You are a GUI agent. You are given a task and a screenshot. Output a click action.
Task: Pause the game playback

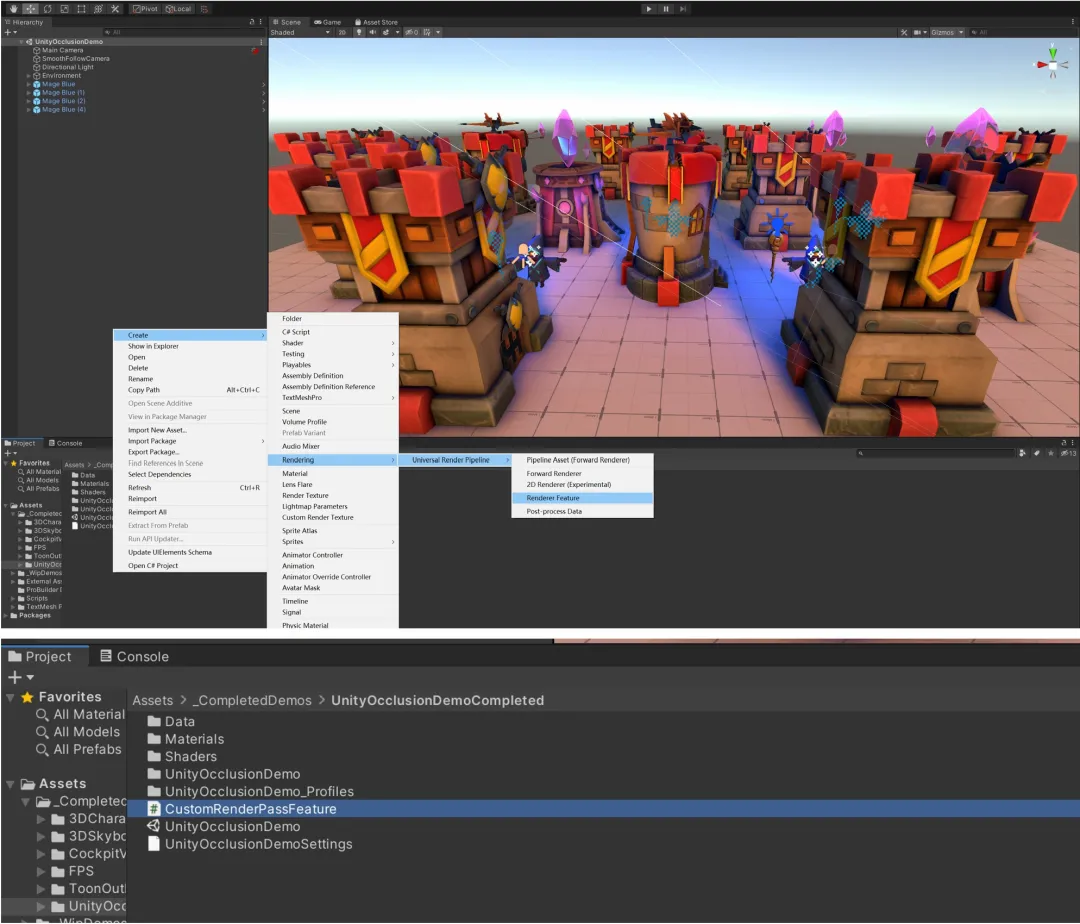pyautogui.click(x=666, y=9)
